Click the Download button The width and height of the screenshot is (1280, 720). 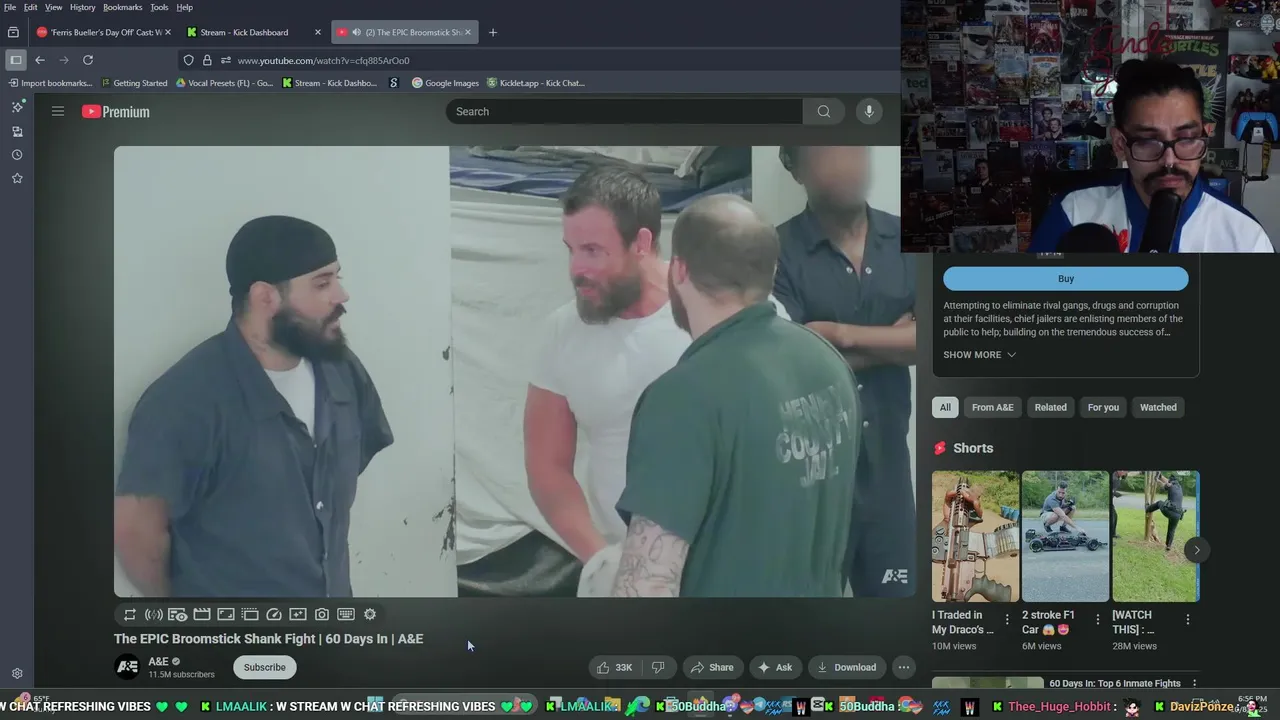point(847,667)
